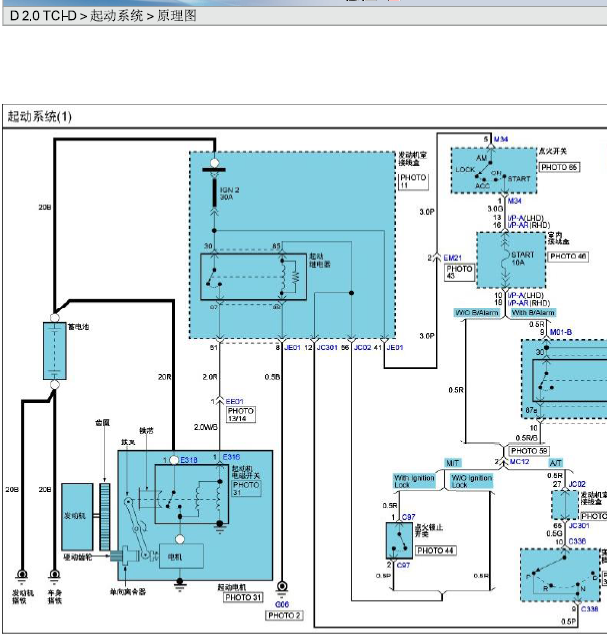
Task: Click the 齿圈 ring gear symbol
Action: coord(105,516)
